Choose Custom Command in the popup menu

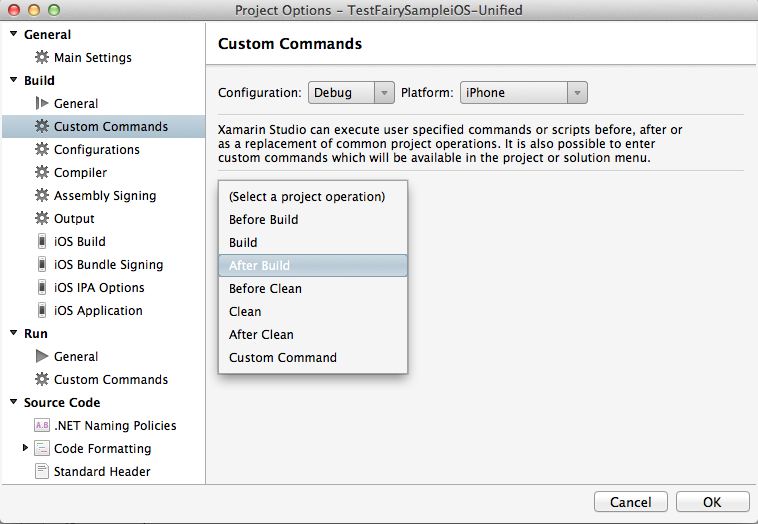pyautogui.click(x=283, y=358)
